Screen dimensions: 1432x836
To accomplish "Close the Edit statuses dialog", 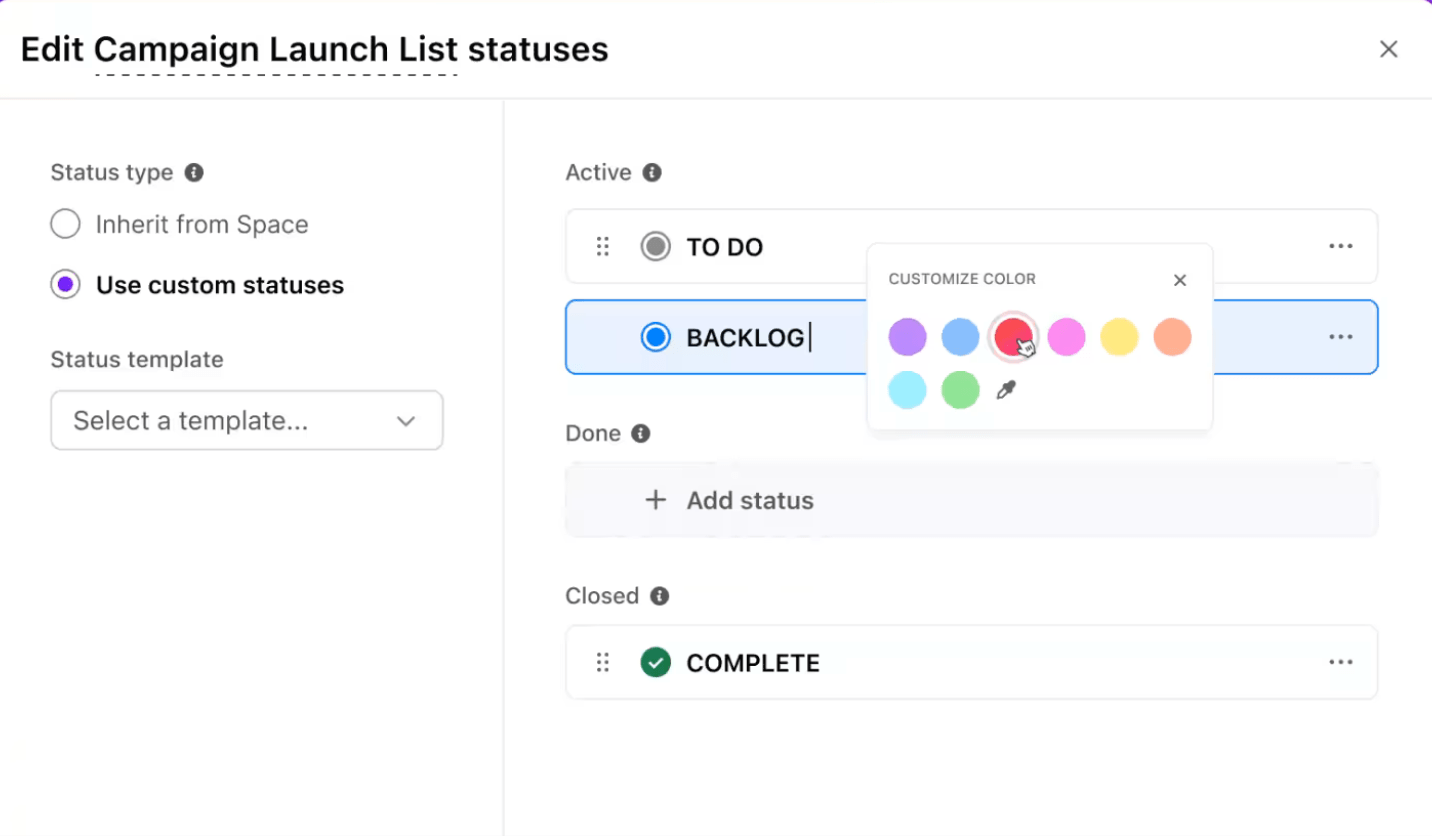I will coord(1389,48).
